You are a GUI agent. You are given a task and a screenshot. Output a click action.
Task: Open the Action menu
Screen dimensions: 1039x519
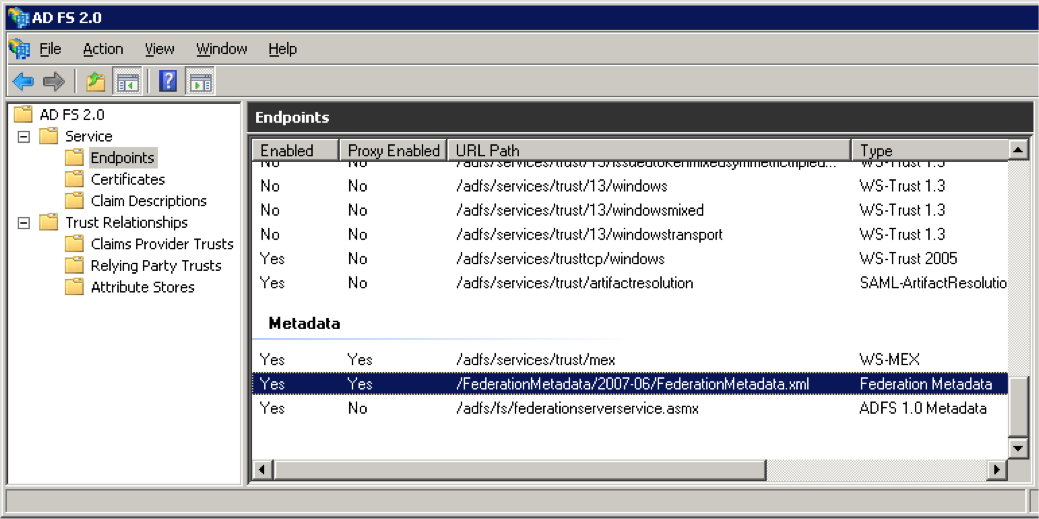point(103,48)
